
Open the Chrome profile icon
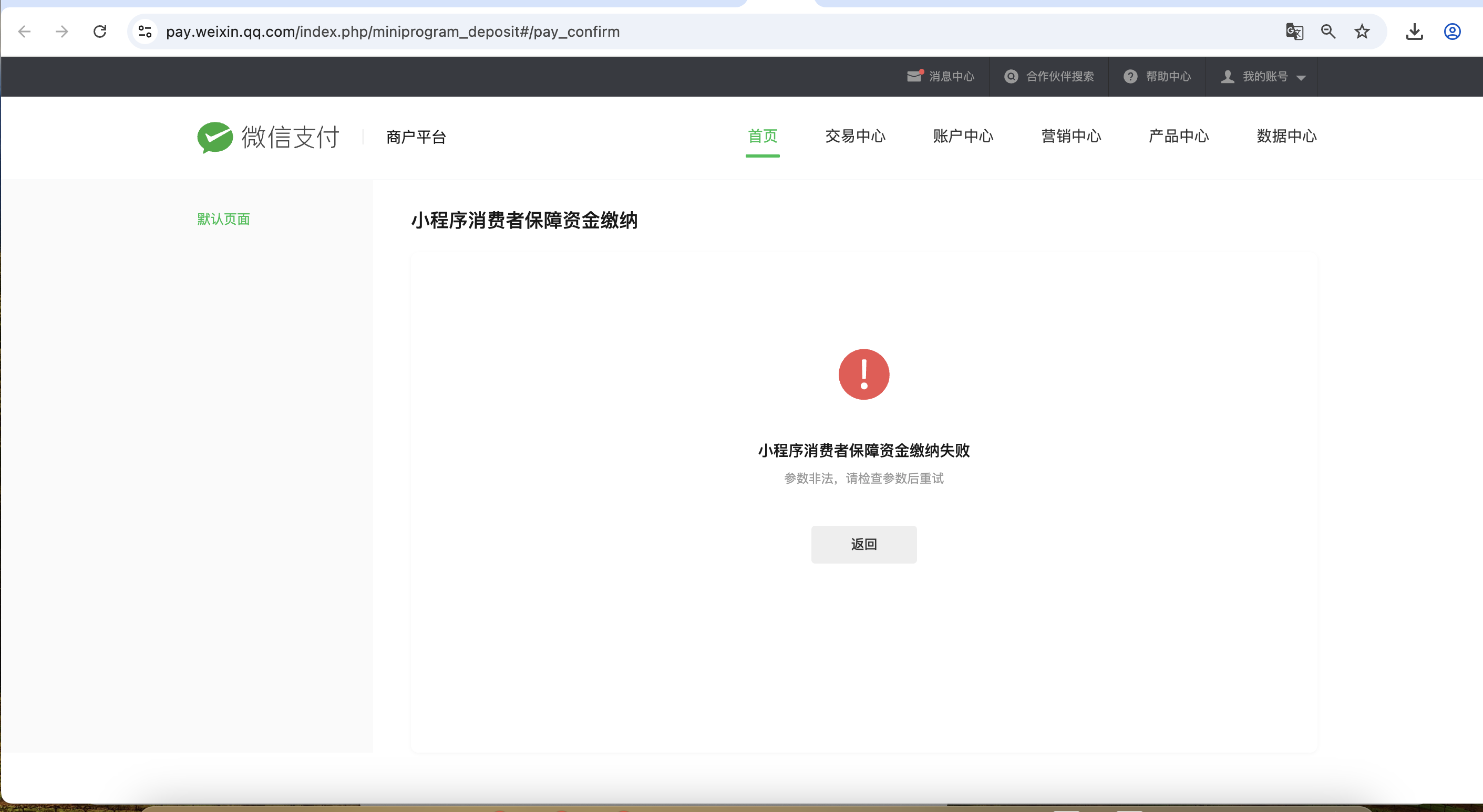[x=1452, y=31]
